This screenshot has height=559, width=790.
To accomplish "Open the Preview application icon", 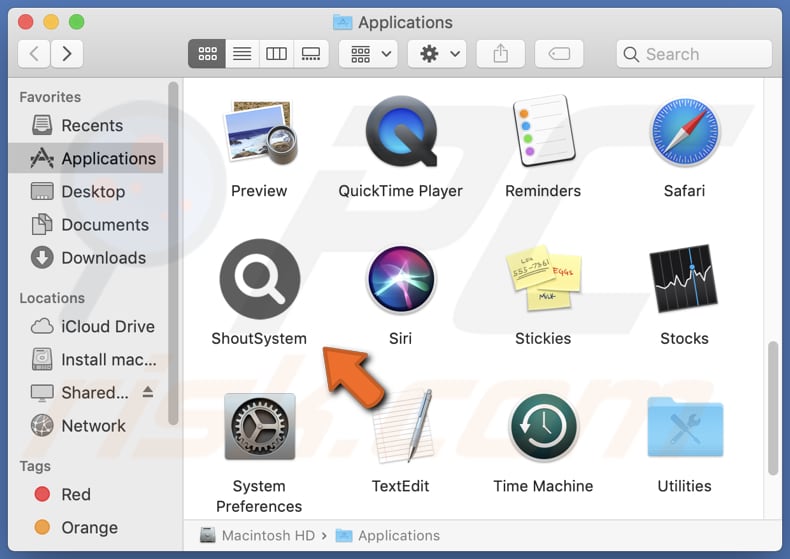I will (259, 133).
